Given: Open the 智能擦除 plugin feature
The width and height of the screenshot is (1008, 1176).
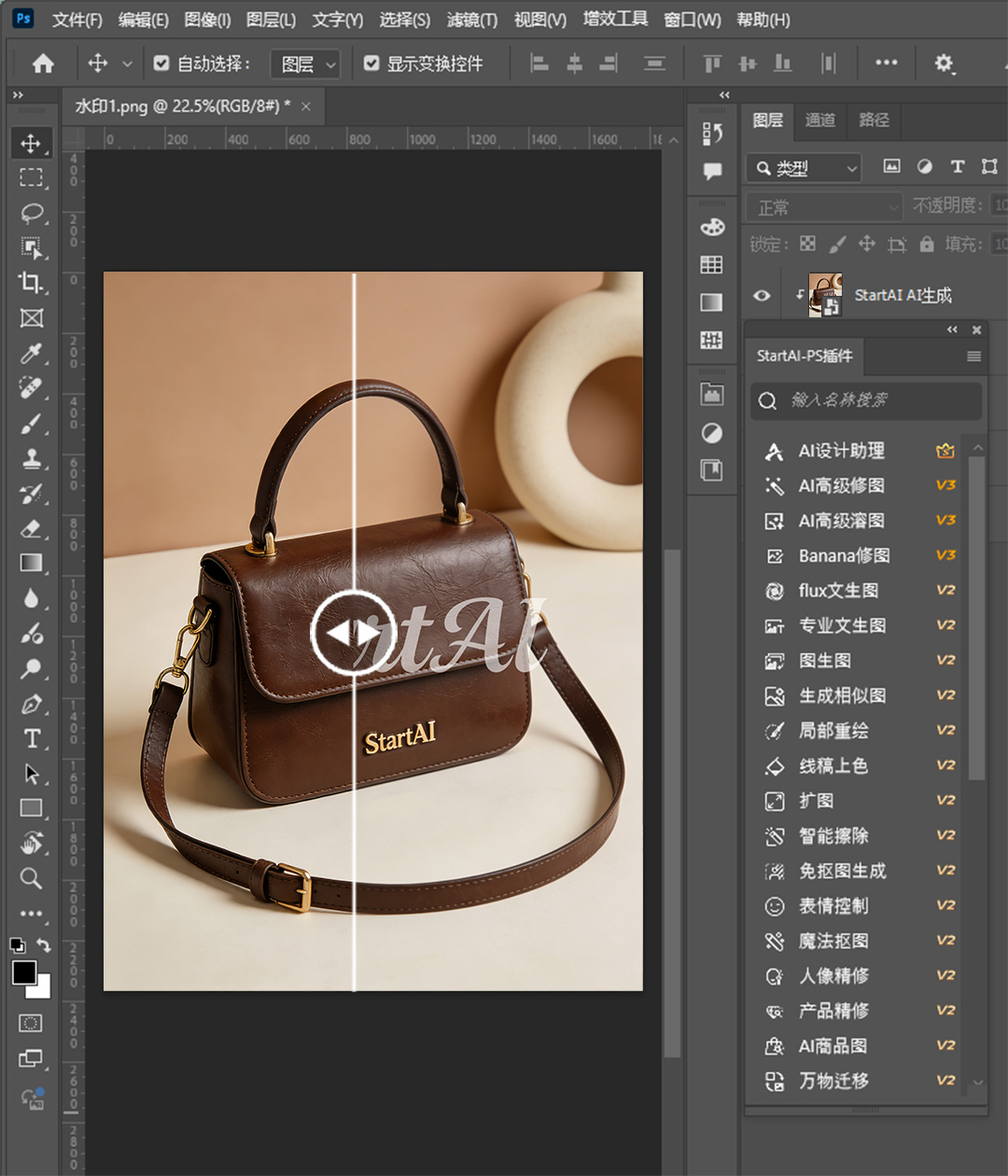Looking at the screenshot, I should point(833,836).
